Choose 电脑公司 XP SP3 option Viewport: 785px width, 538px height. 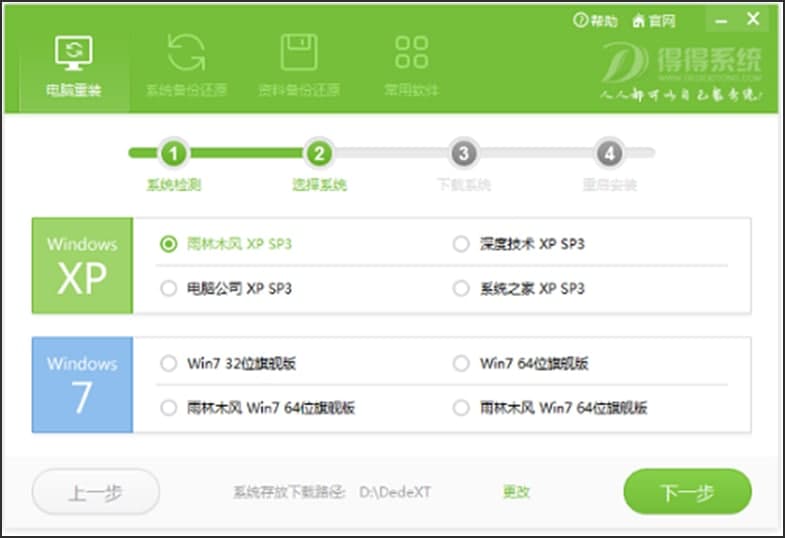point(168,289)
